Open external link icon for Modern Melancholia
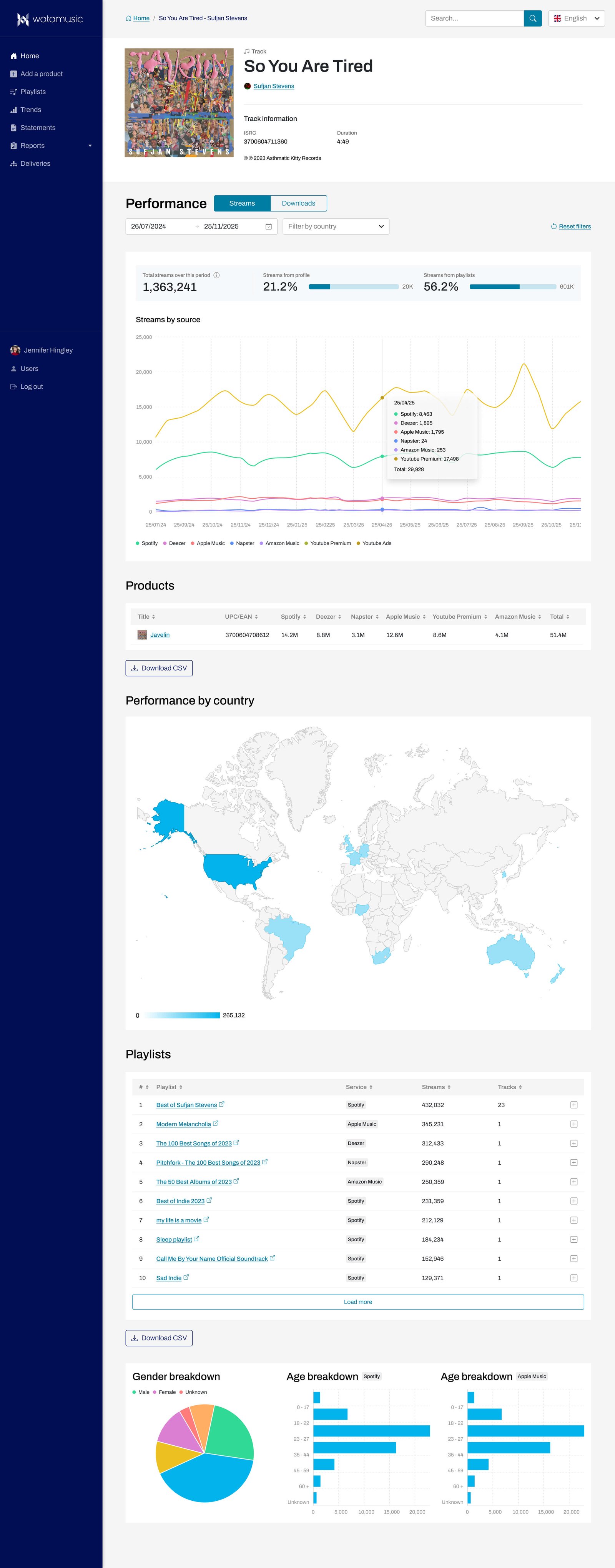615x1568 pixels. (216, 1124)
